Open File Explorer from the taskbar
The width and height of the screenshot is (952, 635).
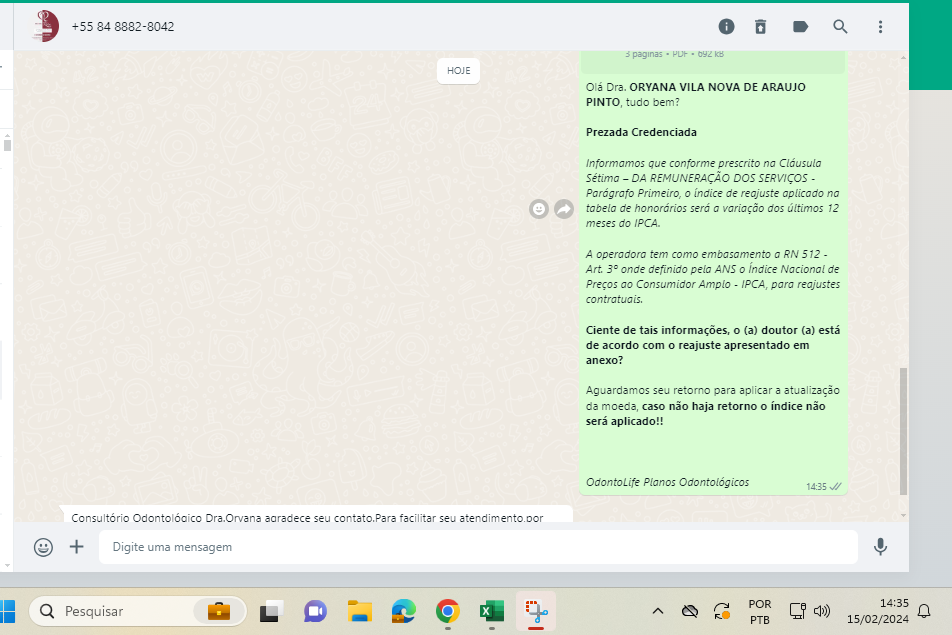pyautogui.click(x=359, y=611)
